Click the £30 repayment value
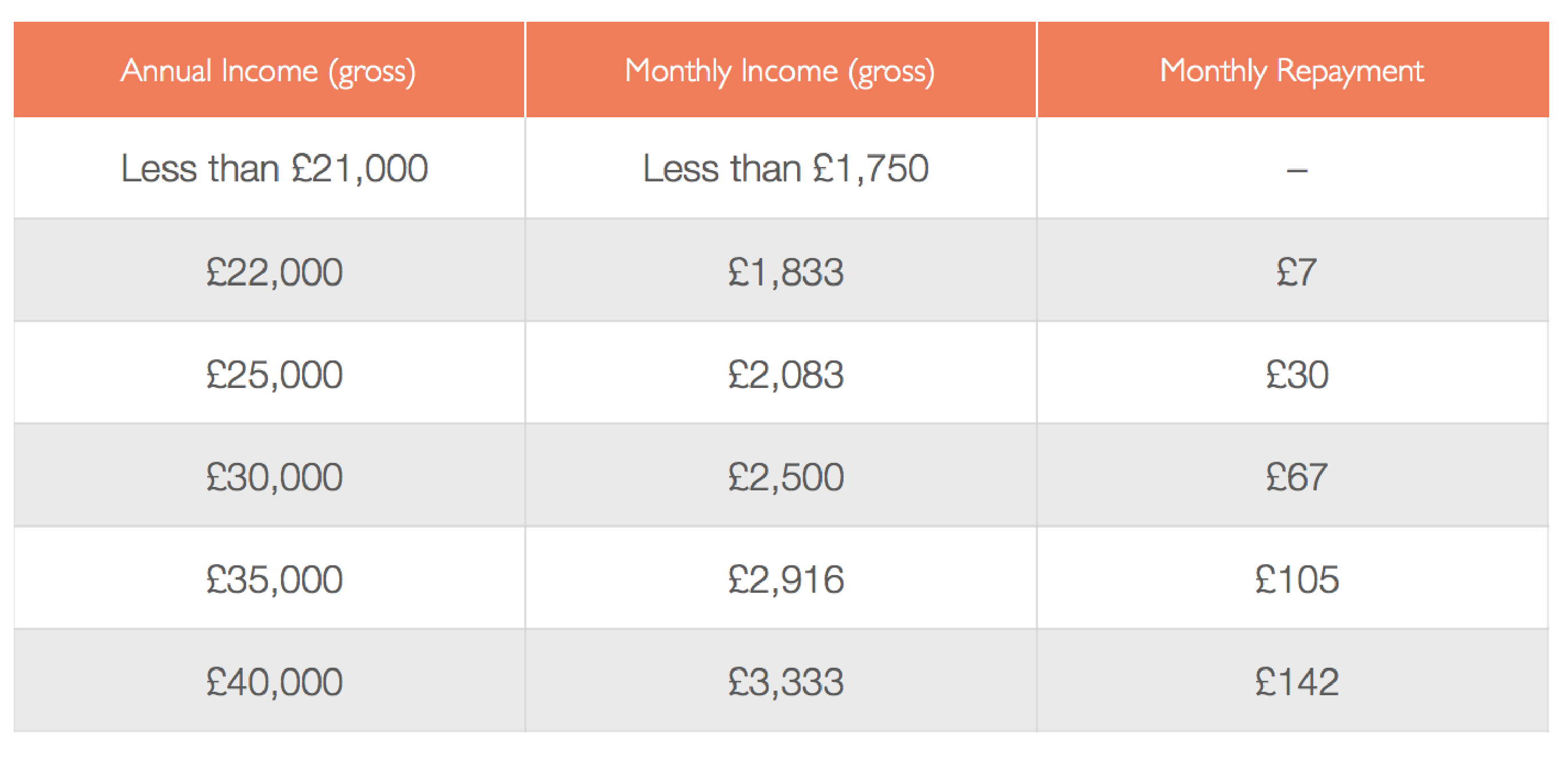Image resolution: width=1568 pixels, height=757 pixels. tap(1297, 374)
